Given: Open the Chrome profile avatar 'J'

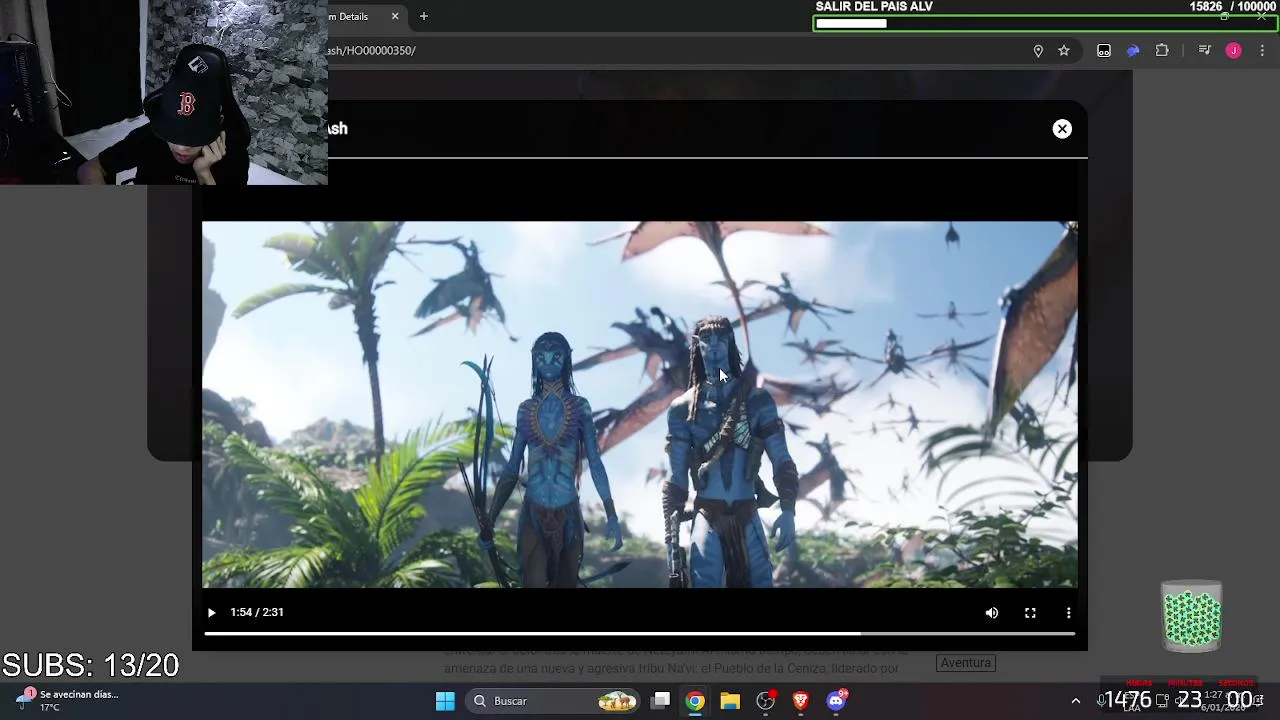Looking at the screenshot, I should coord(1234,51).
